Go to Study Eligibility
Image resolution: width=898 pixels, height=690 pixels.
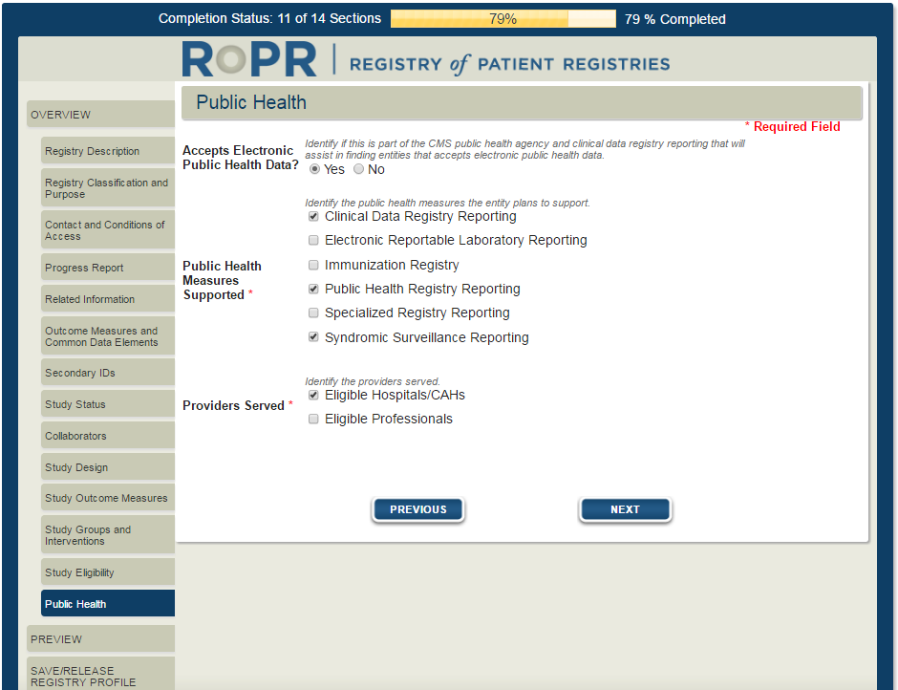click(108, 573)
